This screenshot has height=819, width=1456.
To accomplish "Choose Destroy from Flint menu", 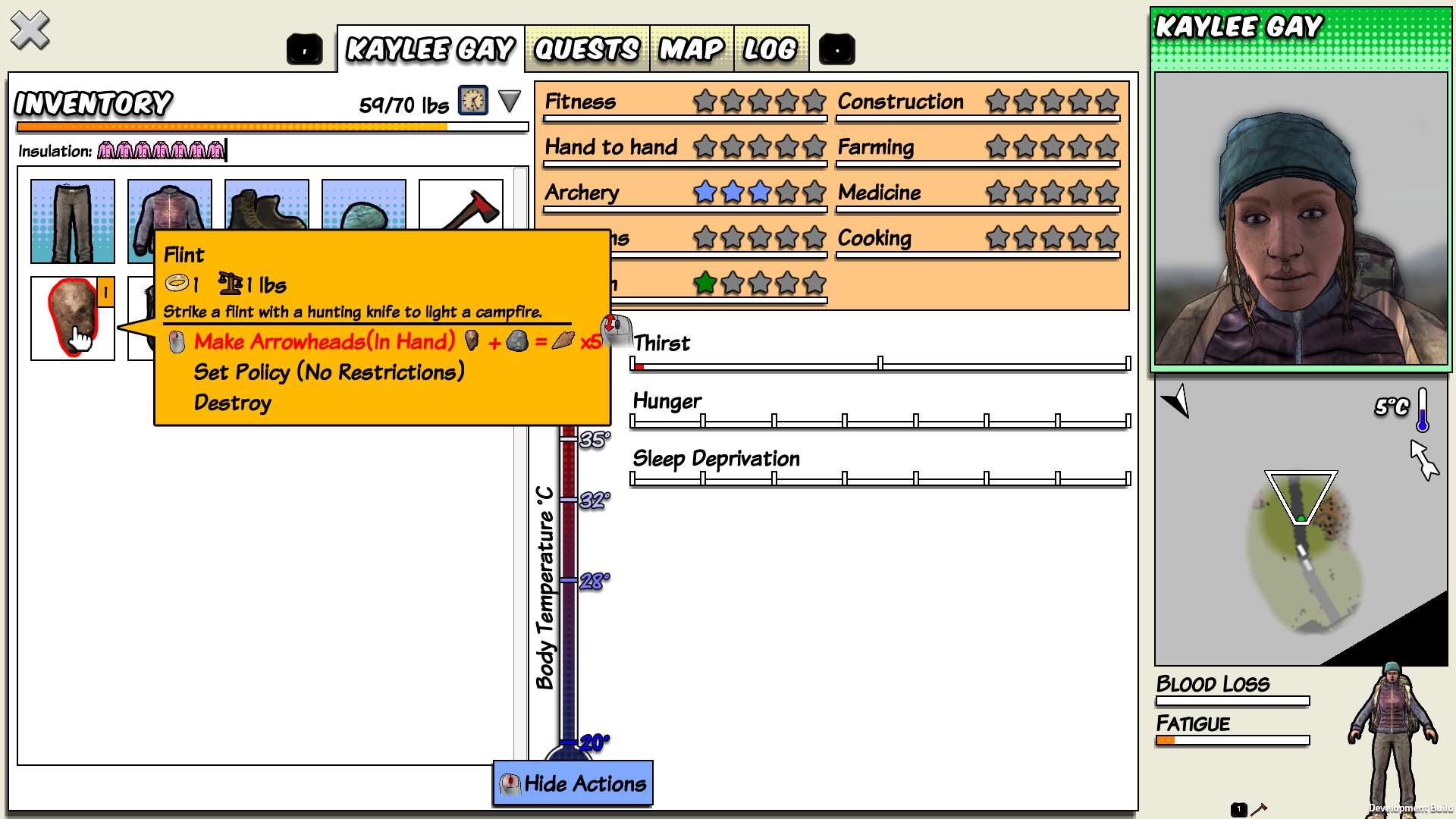I will click(233, 403).
